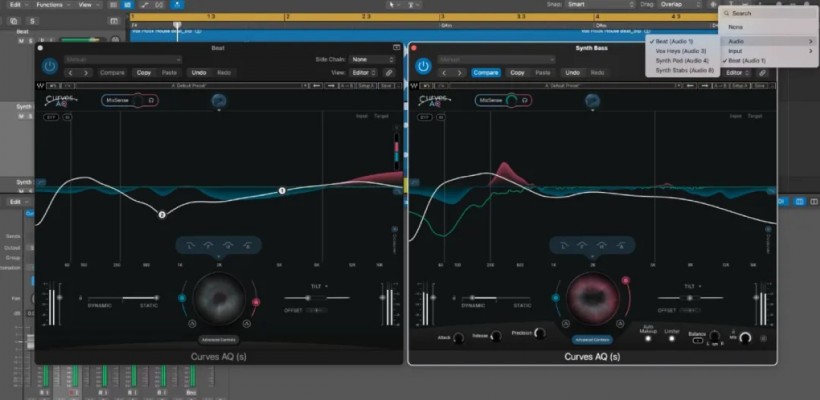Click blue learn orb in Synth Bass plugin
Screen dimensions: 820x400
(593, 100)
